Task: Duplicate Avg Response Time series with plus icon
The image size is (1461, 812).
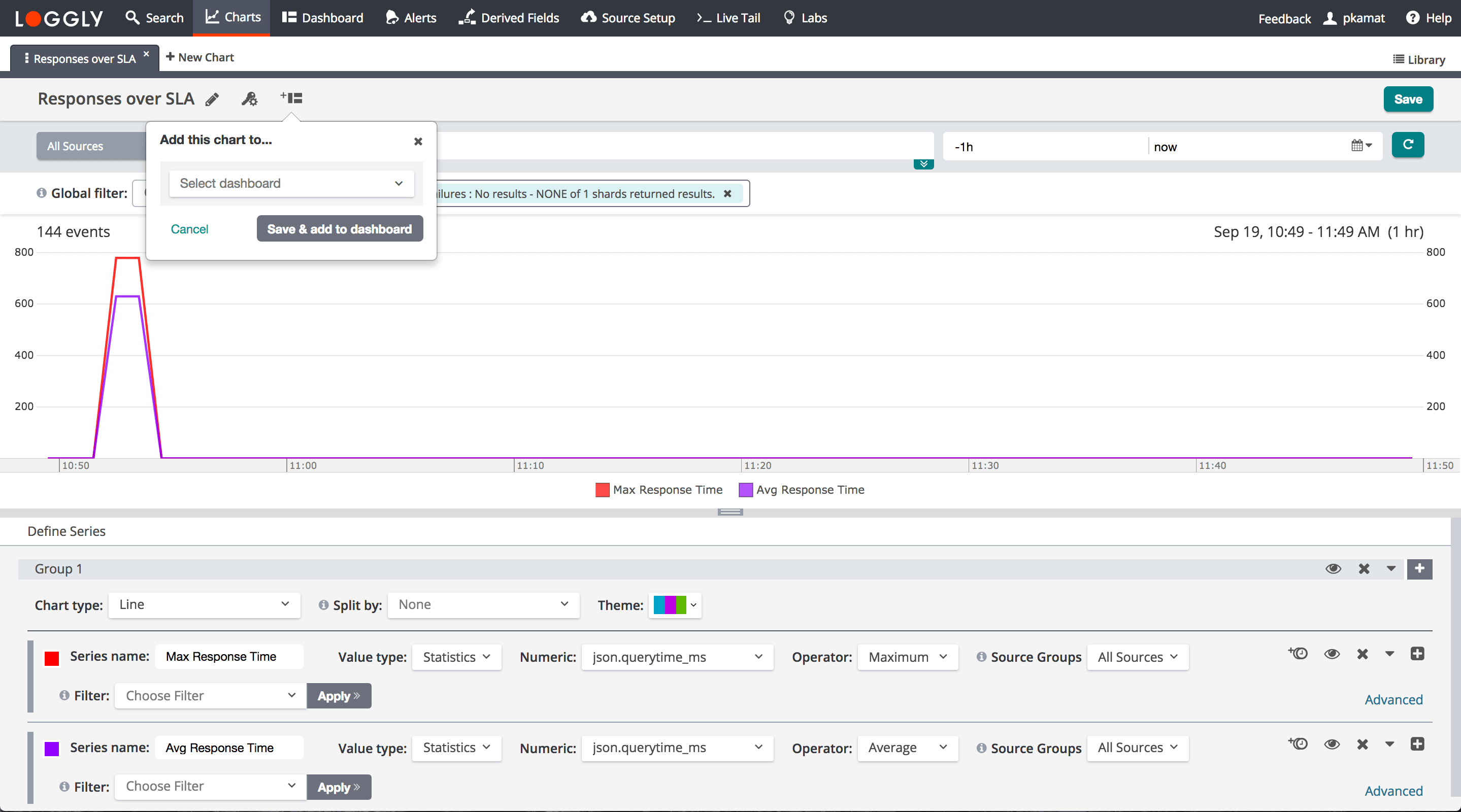Action: tap(1417, 745)
